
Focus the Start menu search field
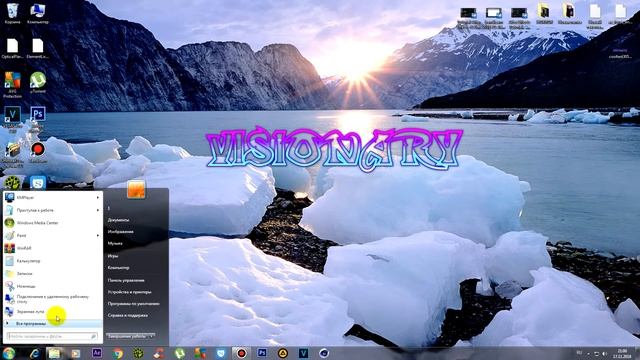(52, 336)
